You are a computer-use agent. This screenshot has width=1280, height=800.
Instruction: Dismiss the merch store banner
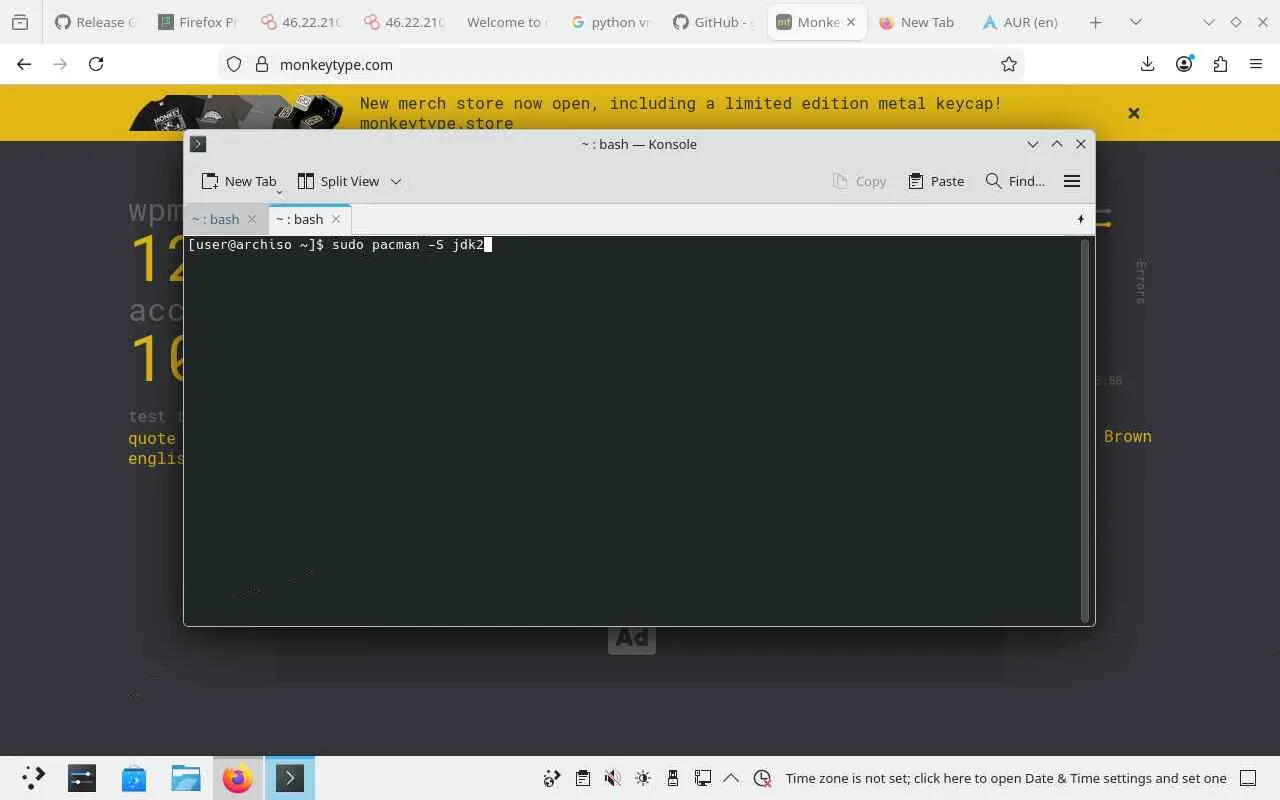click(x=1134, y=113)
